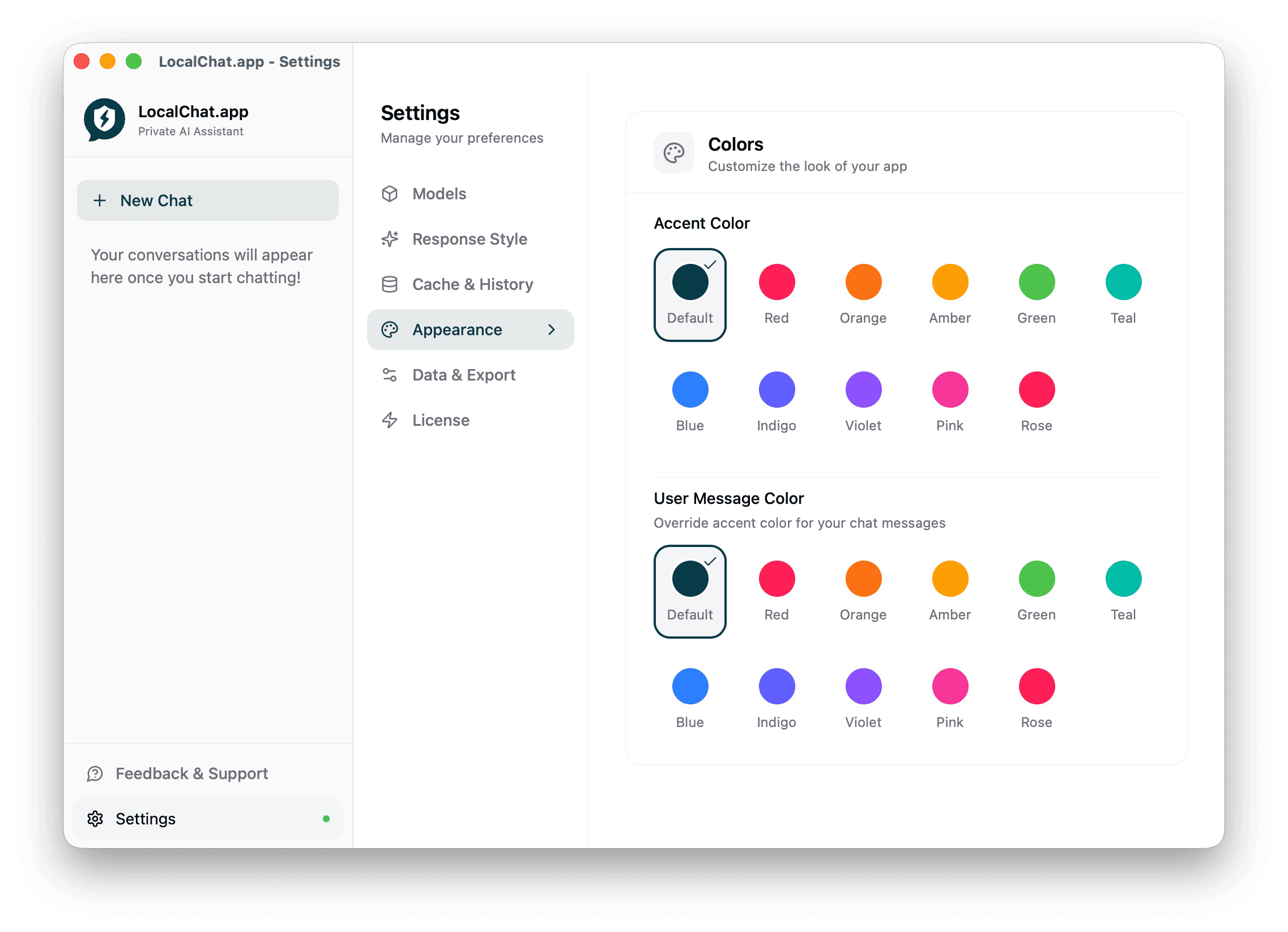Click the Models cube icon
Image resolution: width=1288 pixels, height=932 pixels.
[390, 194]
